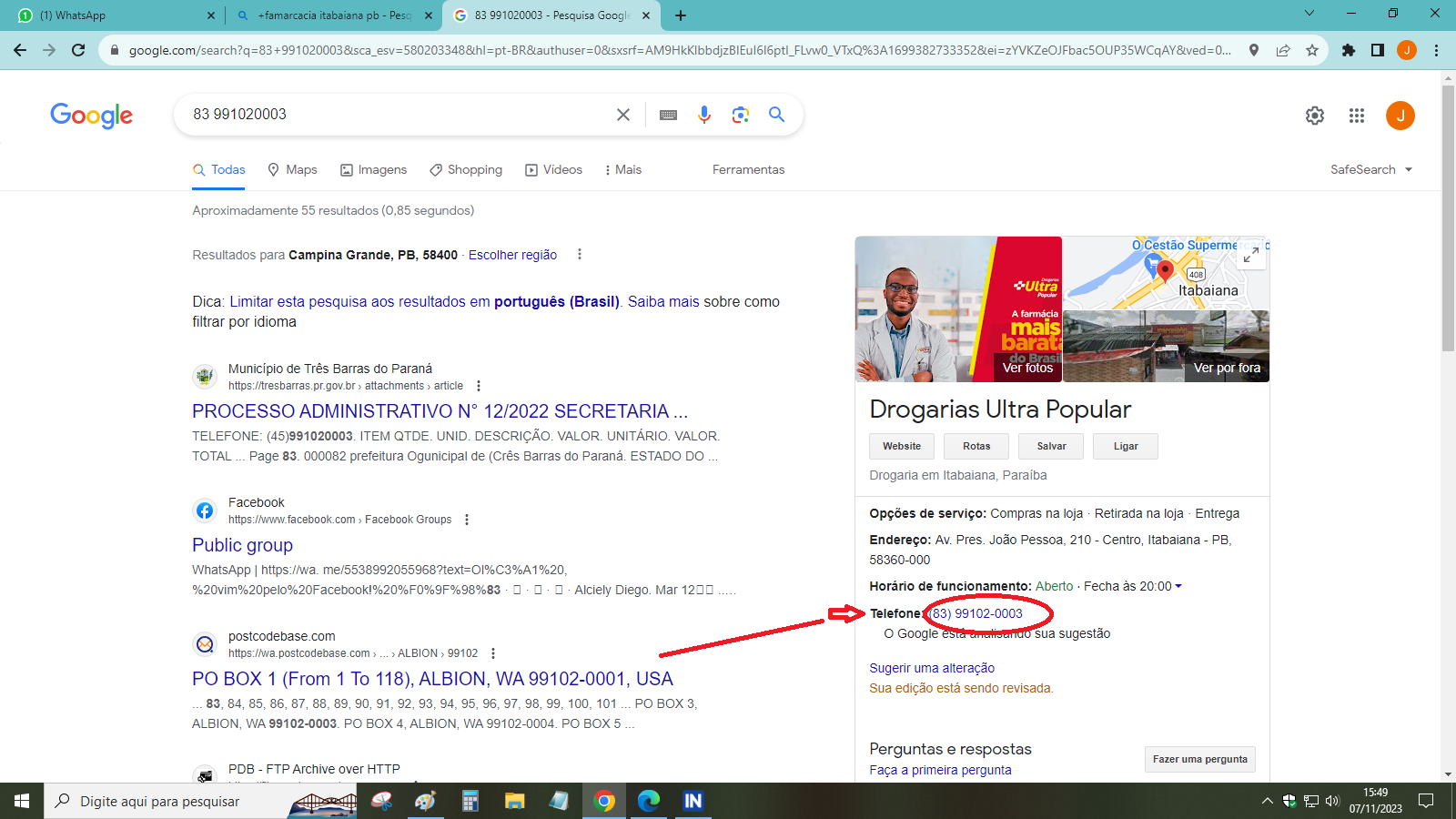Open the on-screen keyboard input tool
Viewport: 1456px width, 819px height.
pos(668,115)
